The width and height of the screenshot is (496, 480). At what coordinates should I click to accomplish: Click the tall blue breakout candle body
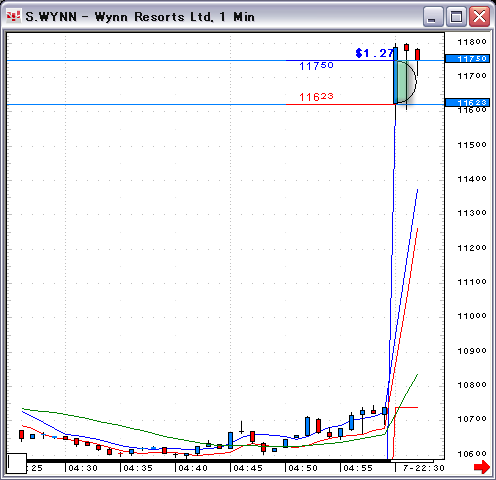point(396,76)
